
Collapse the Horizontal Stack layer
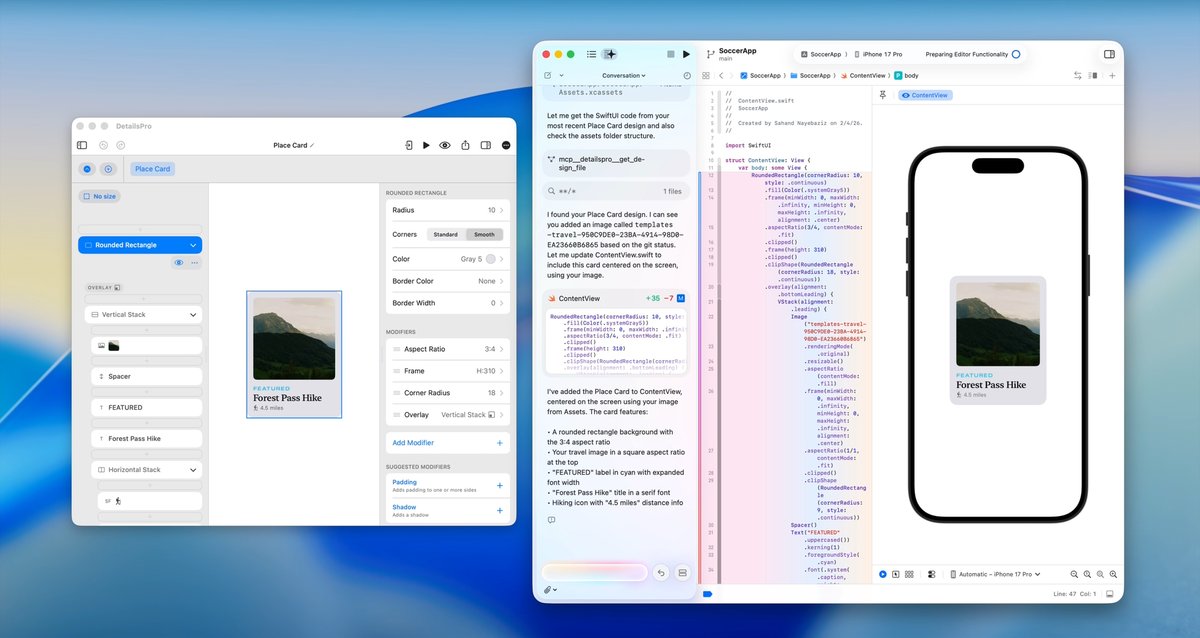(x=193, y=470)
